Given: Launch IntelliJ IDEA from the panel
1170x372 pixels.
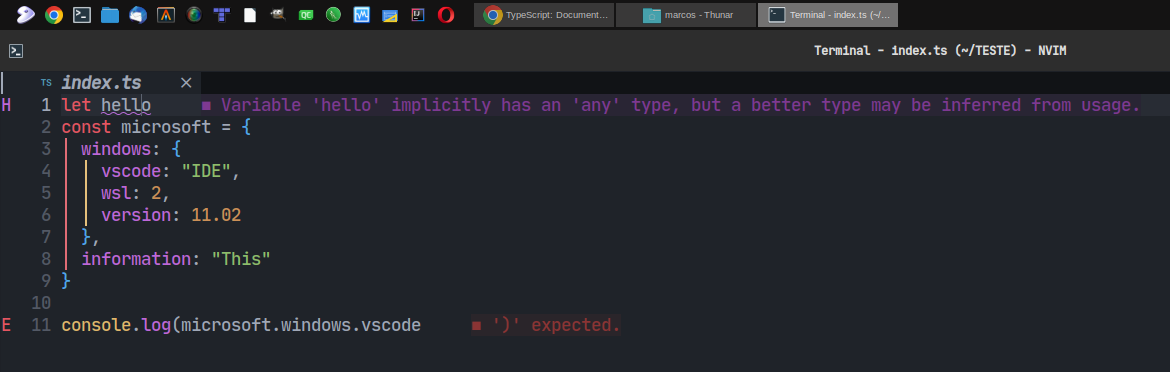Looking at the screenshot, I should [x=418, y=15].
